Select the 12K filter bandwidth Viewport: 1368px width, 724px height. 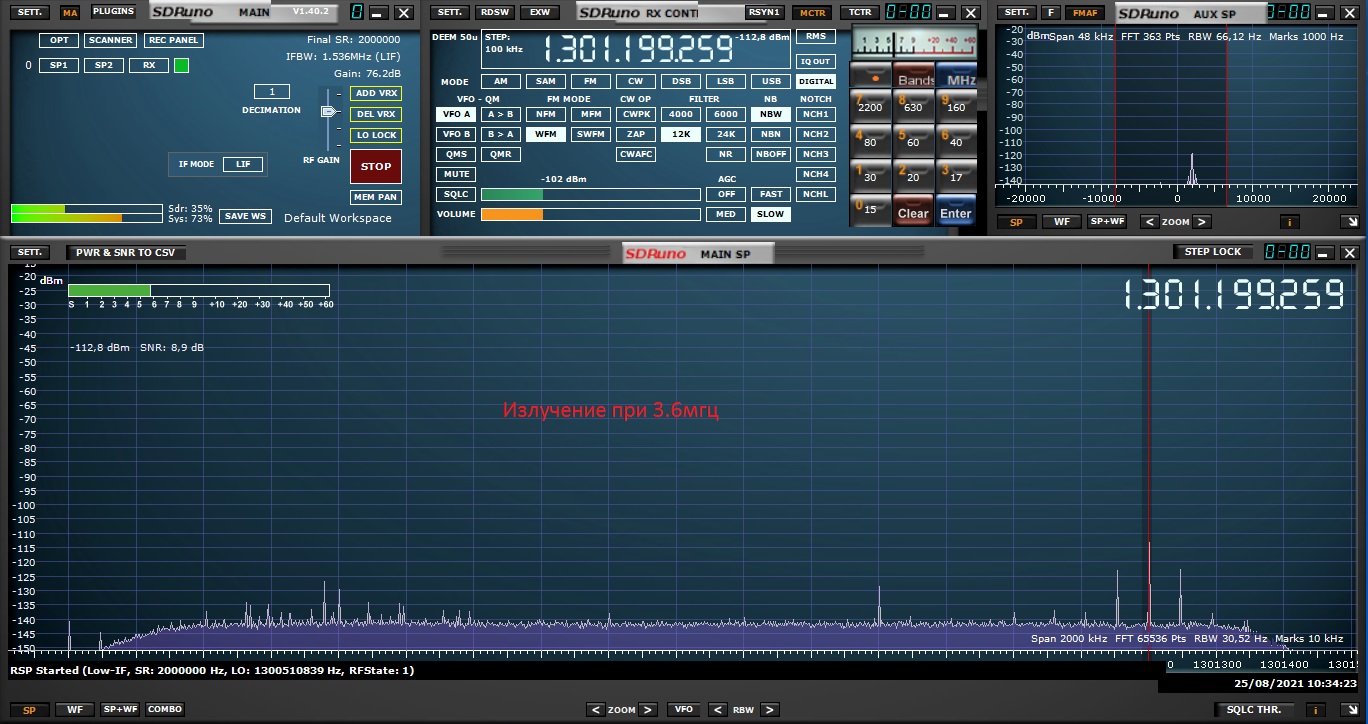coord(680,134)
